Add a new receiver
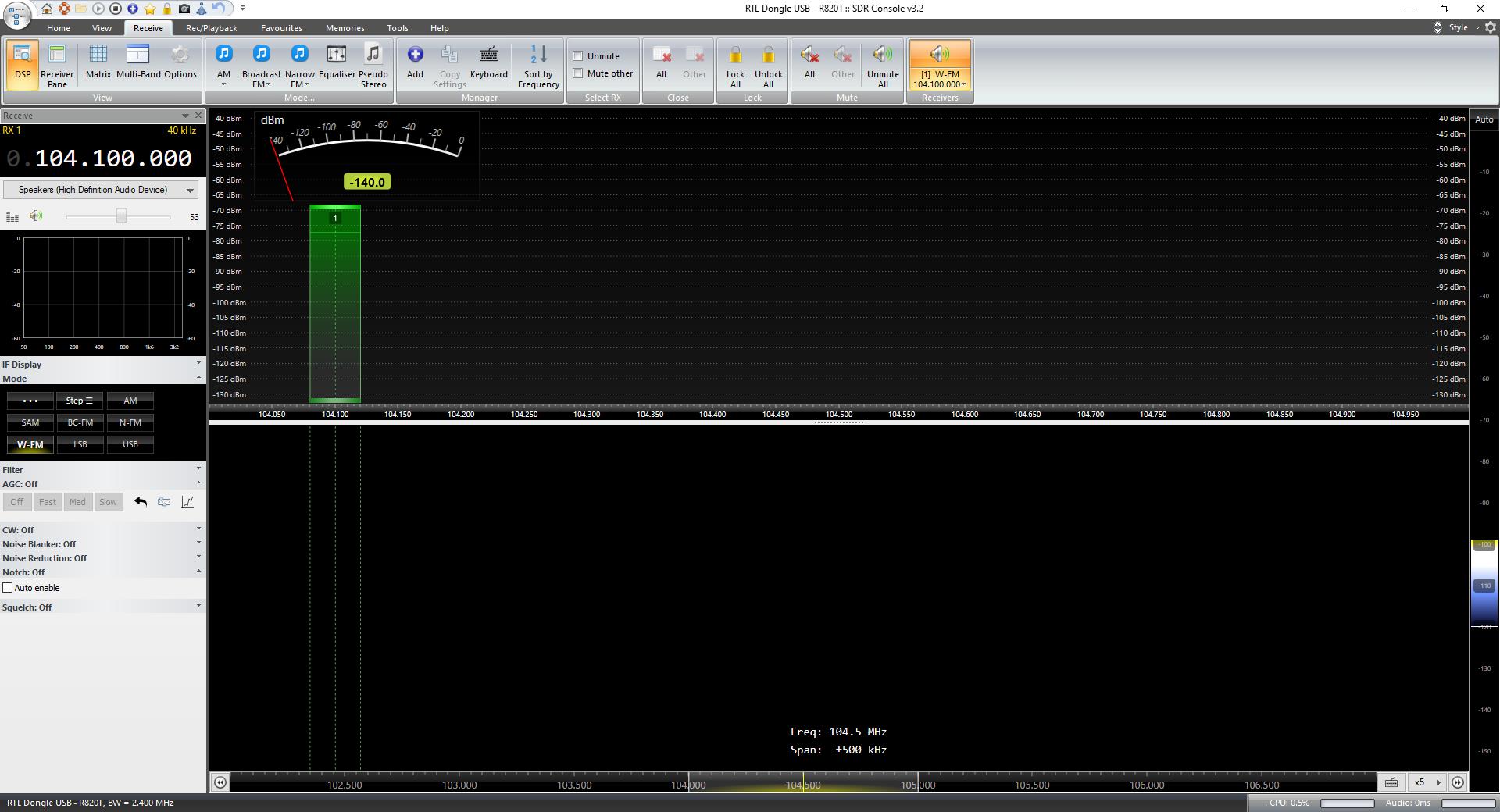The image size is (1500, 812). 415,62
